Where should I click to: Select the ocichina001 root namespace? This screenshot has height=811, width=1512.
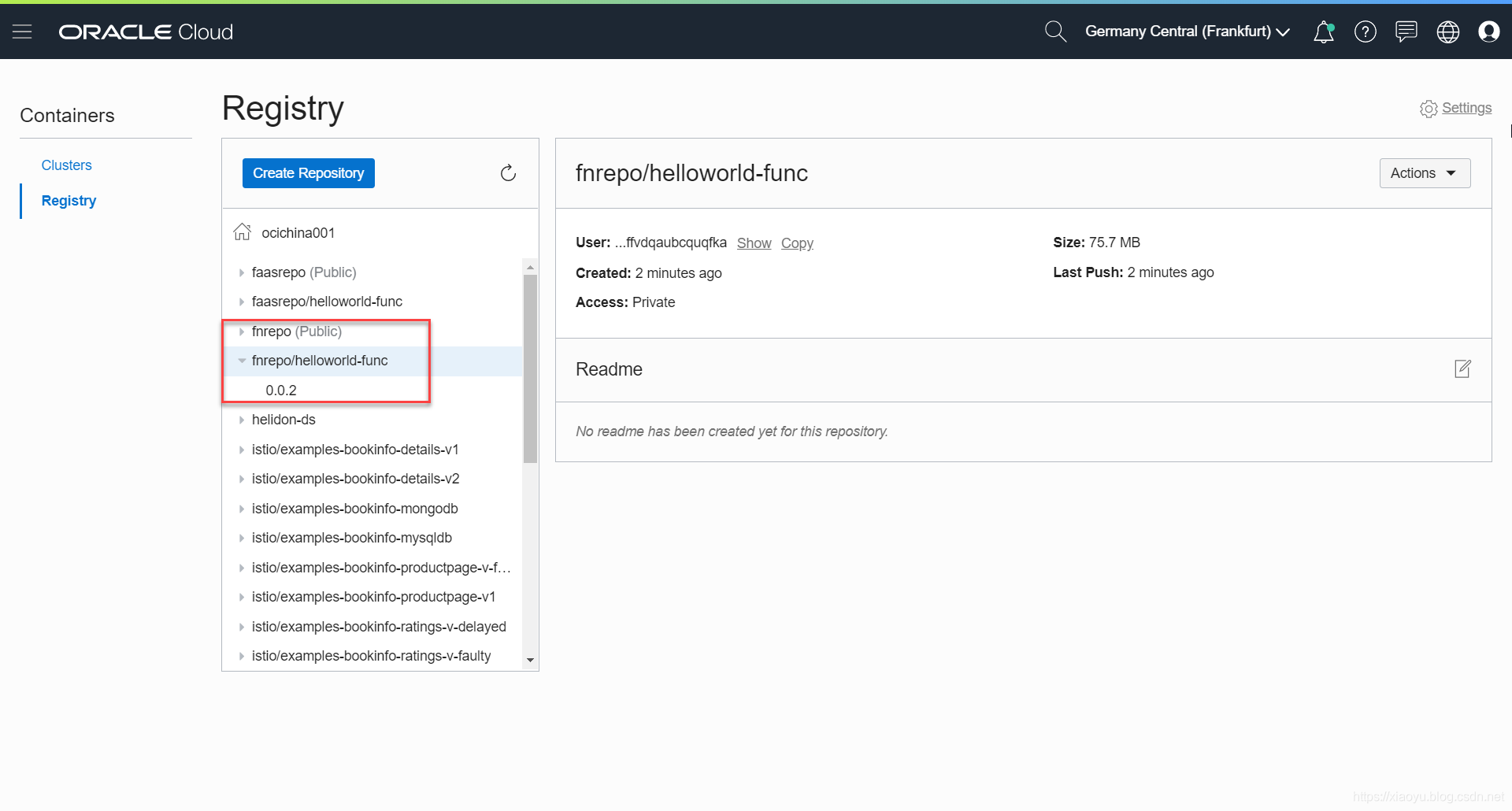(298, 233)
